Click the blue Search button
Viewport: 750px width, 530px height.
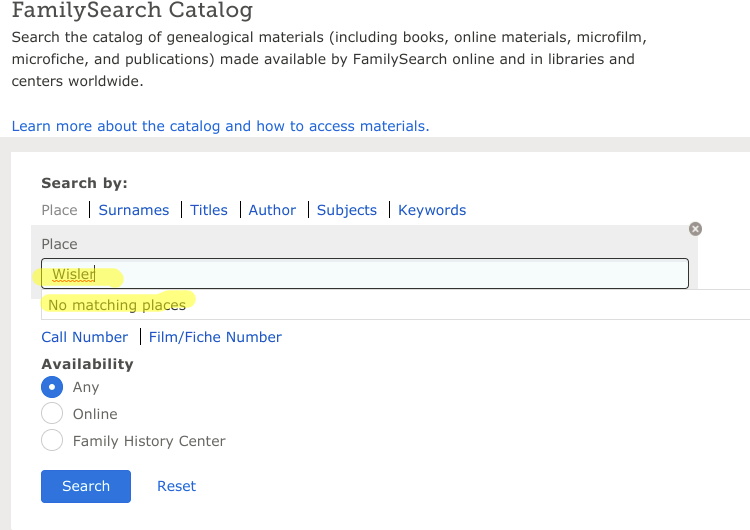(x=86, y=486)
